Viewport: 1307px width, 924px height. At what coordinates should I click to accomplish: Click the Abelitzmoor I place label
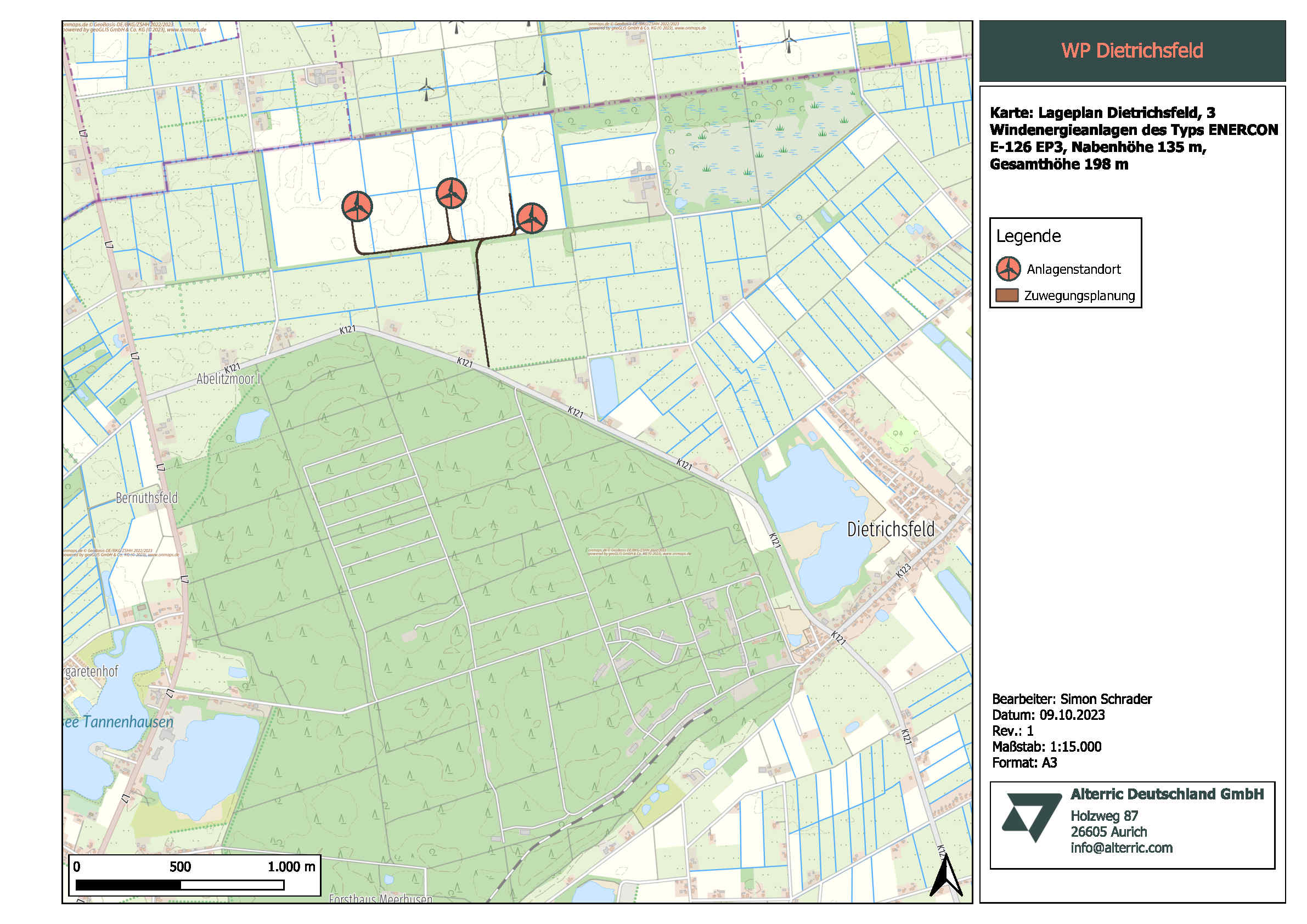pos(228,379)
